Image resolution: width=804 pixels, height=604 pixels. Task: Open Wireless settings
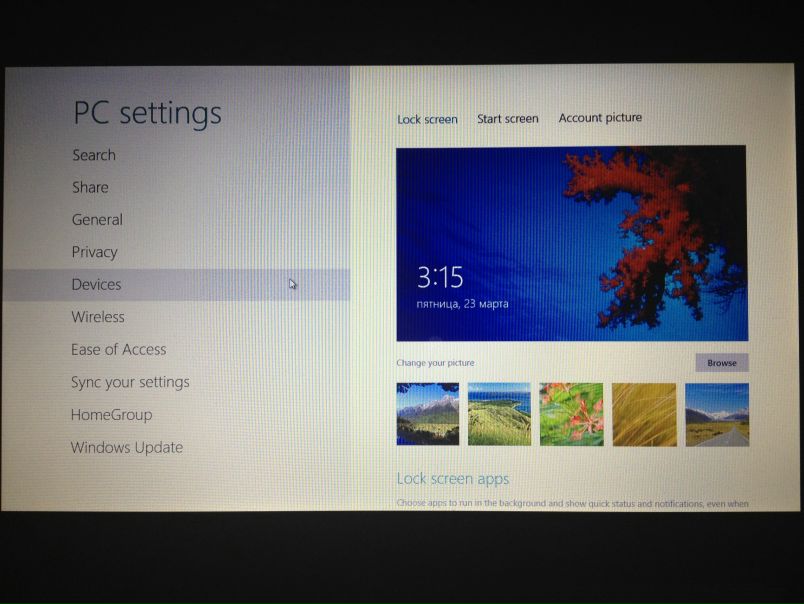(98, 317)
